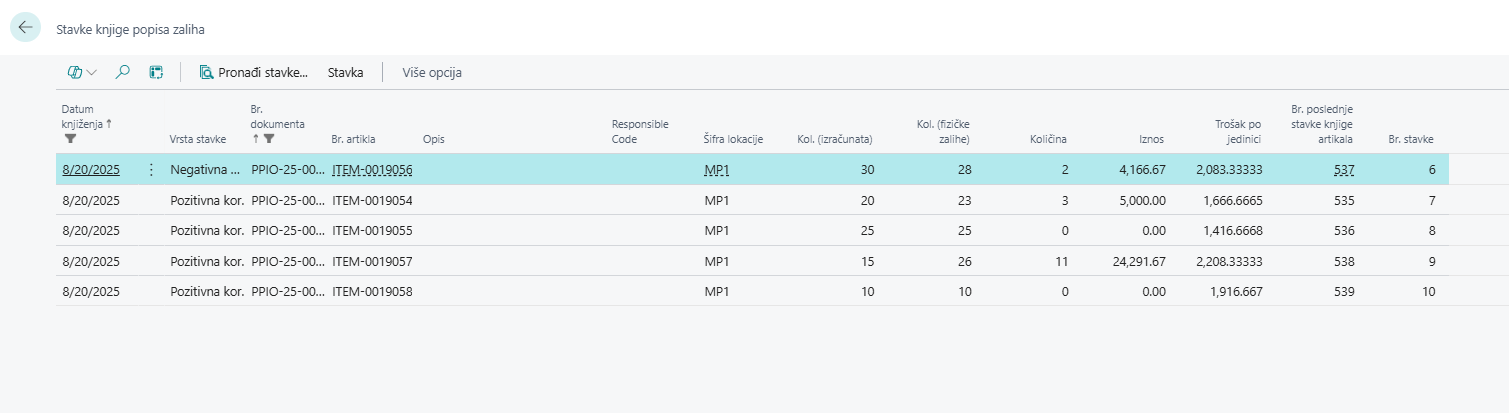The image size is (1509, 413).
Task: Open the search magnifier in the toolbar
Action: [123, 72]
